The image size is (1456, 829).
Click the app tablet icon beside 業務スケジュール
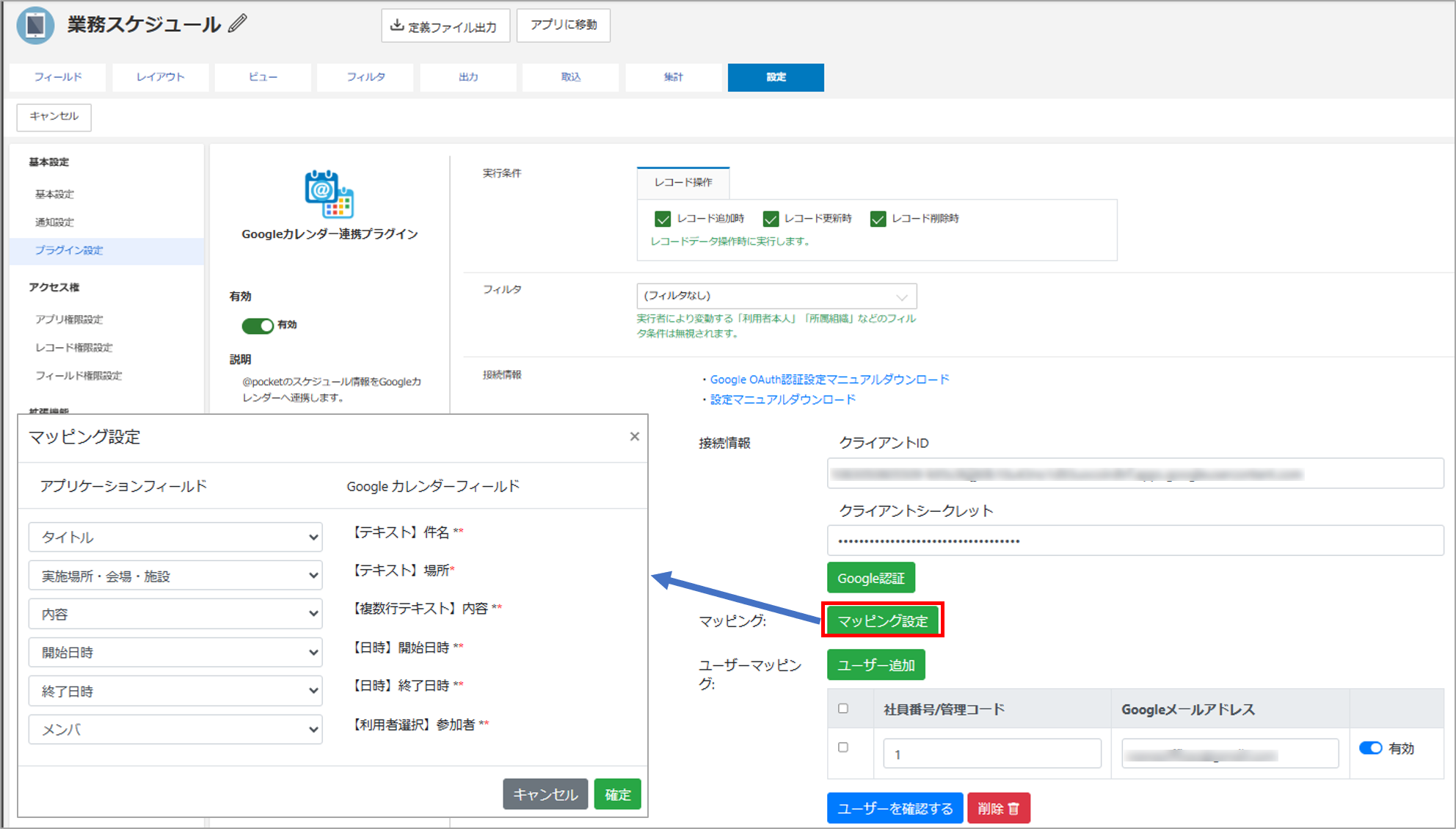pos(35,25)
